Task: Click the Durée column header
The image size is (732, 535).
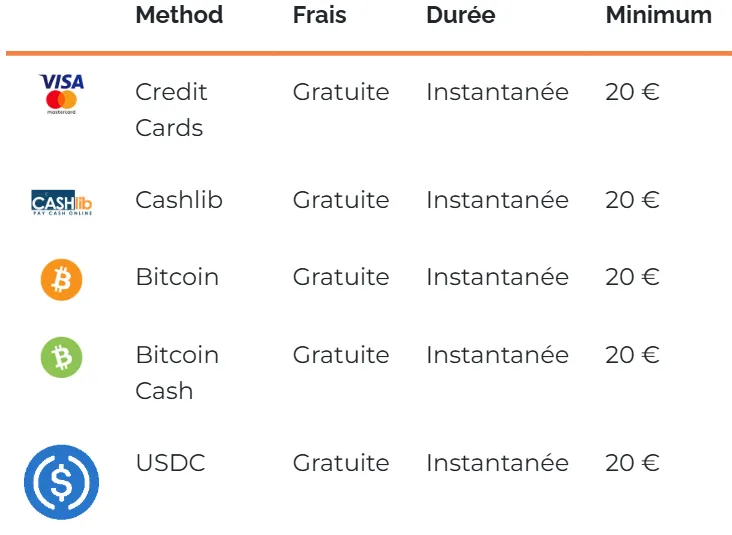Action: point(460,15)
